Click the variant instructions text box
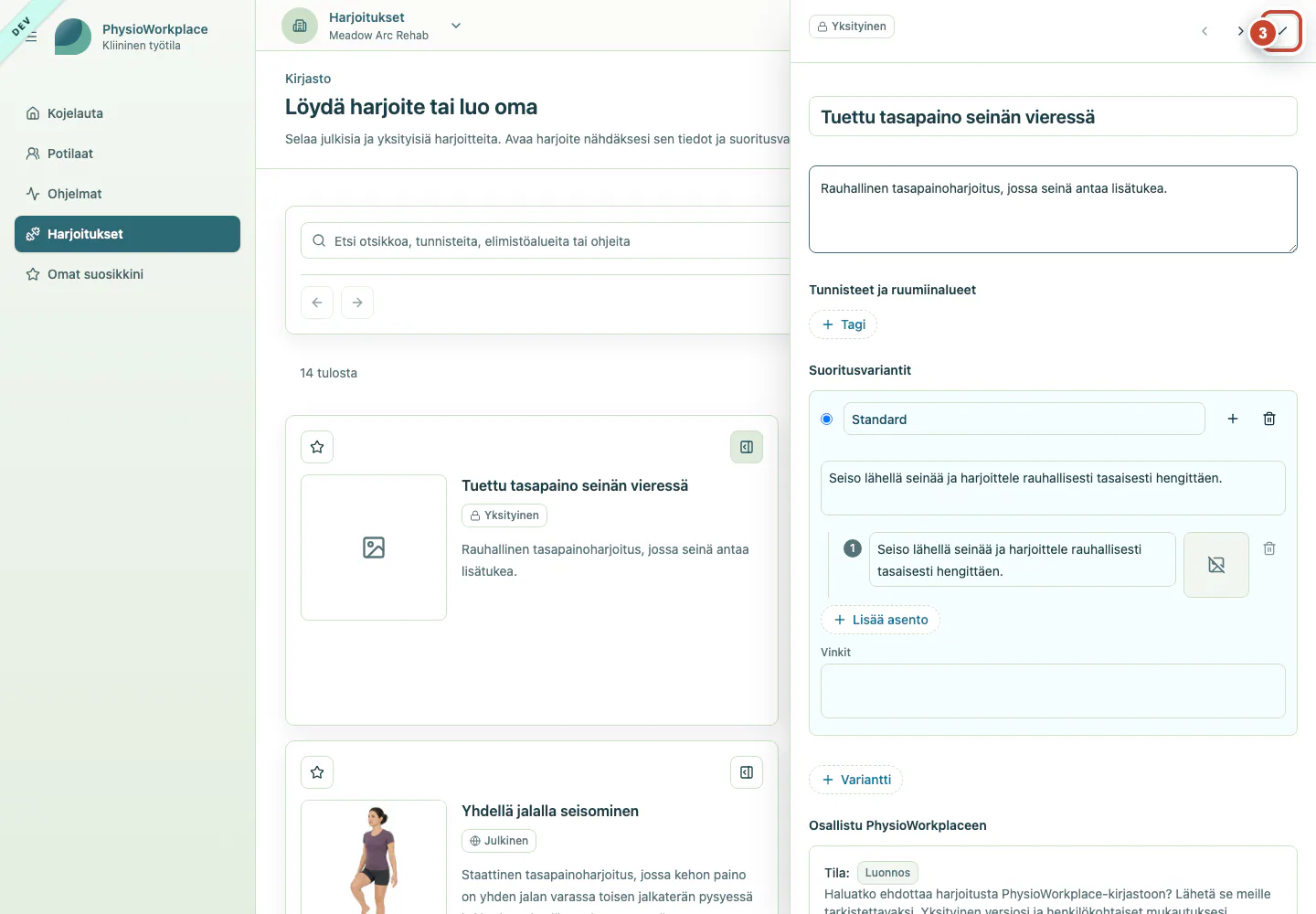Image resolution: width=1316 pixels, height=914 pixels. [x=1053, y=488]
